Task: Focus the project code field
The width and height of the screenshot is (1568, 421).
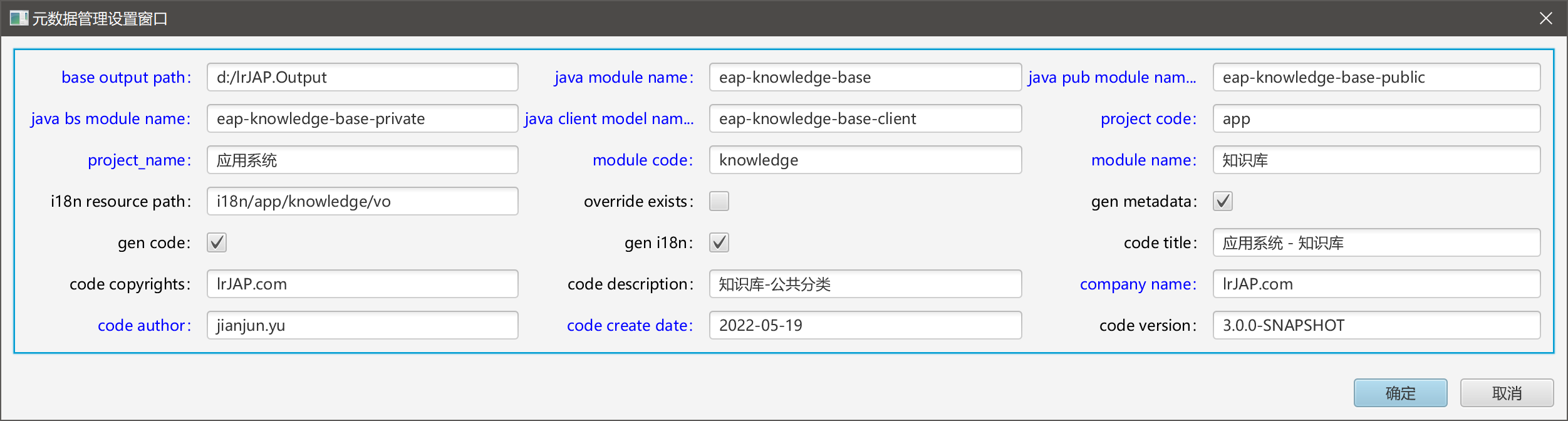Action: coord(1377,118)
